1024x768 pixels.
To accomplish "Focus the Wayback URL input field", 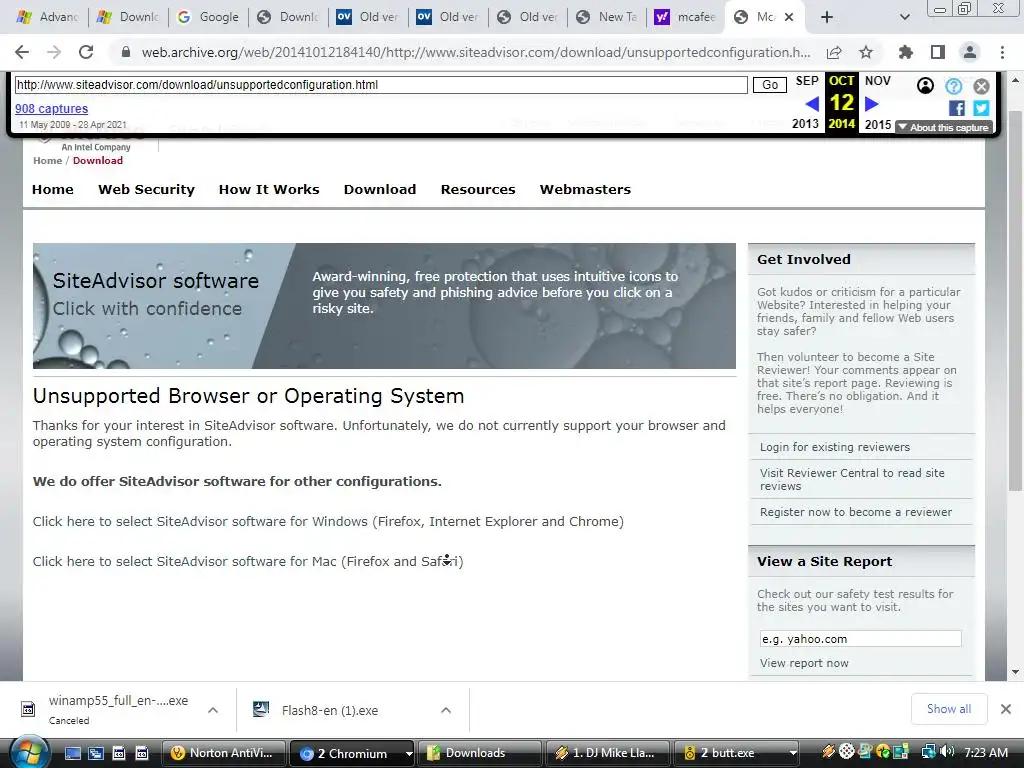I will [x=381, y=85].
